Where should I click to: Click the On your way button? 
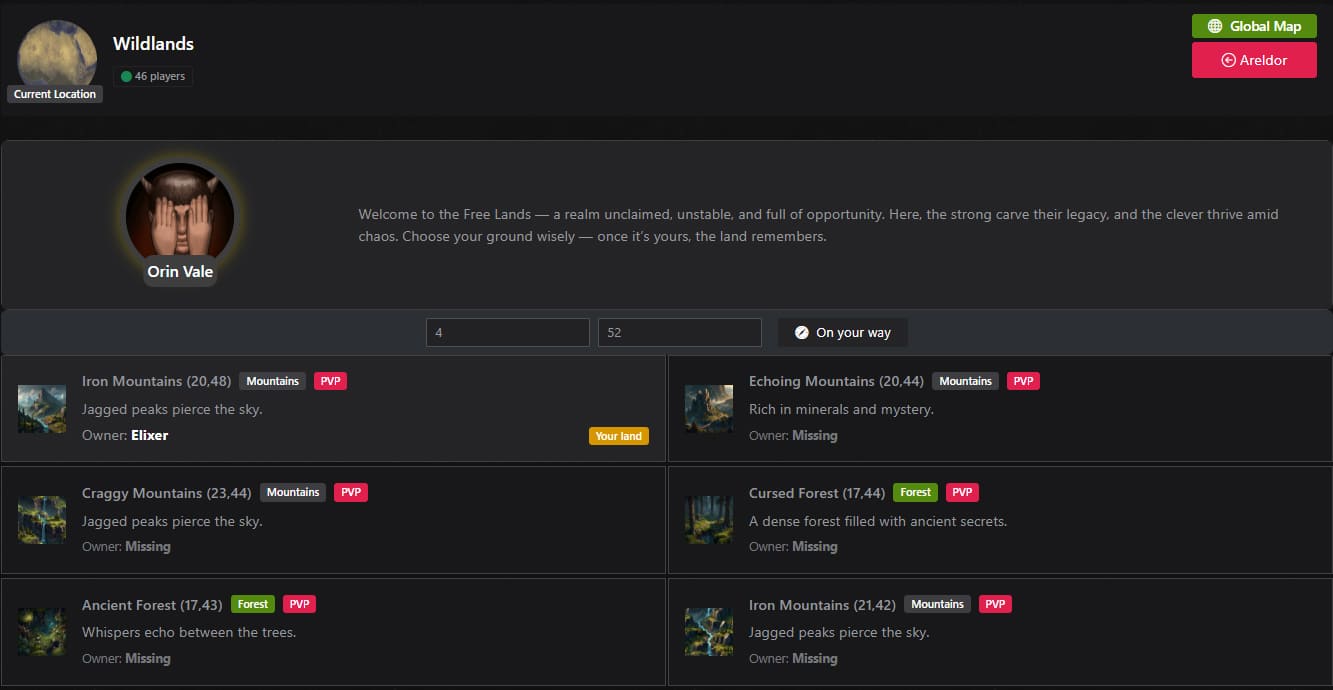tap(843, 333)
